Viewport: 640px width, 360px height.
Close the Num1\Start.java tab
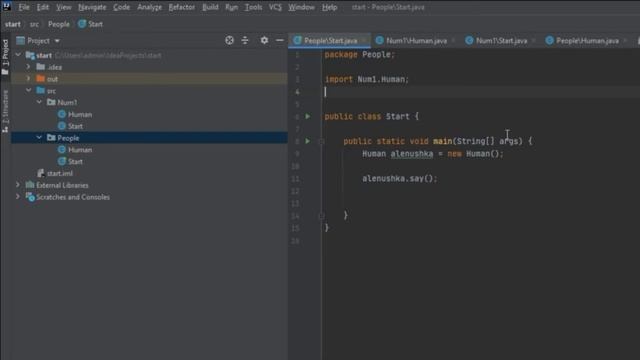533,40
